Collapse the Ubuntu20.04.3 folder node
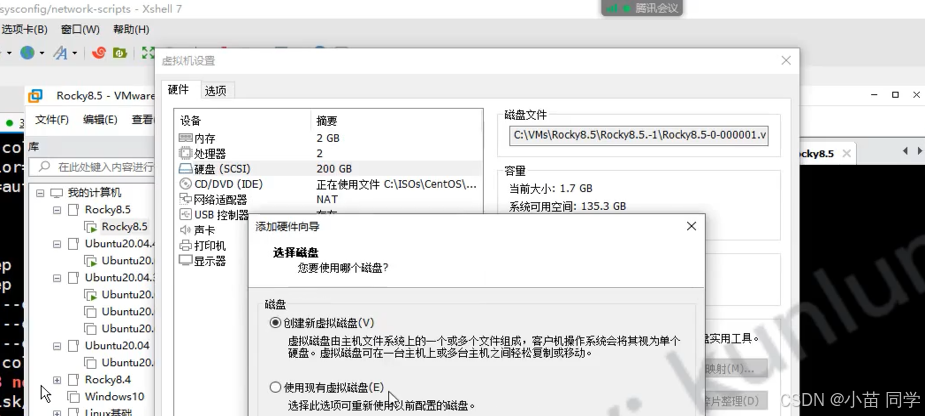Image resolution: width=925 pixels, height=416 pixels. [x=57, y=277]
